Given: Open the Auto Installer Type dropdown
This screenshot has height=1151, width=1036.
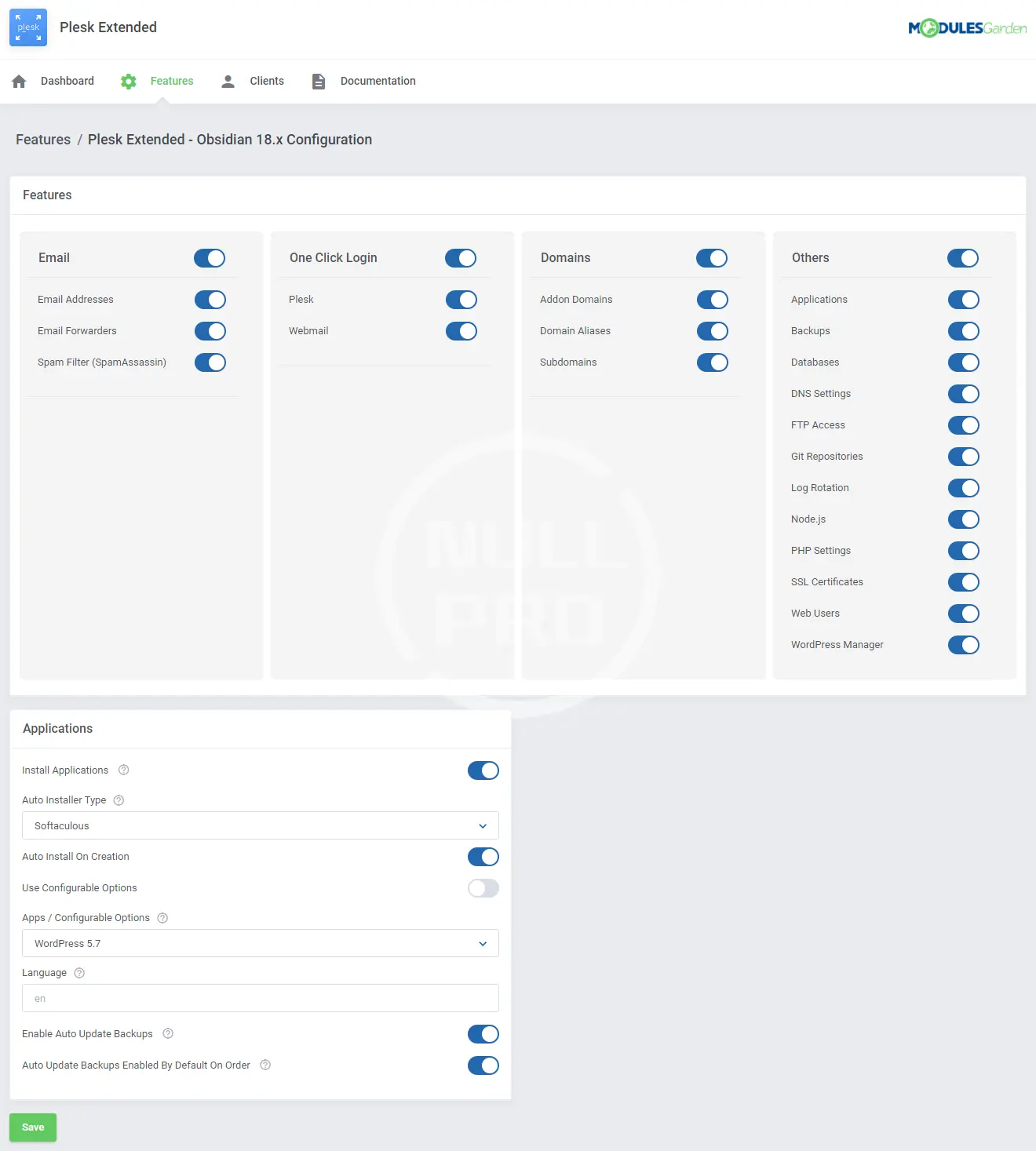Looking at the screenshot, I should [260, 825].
